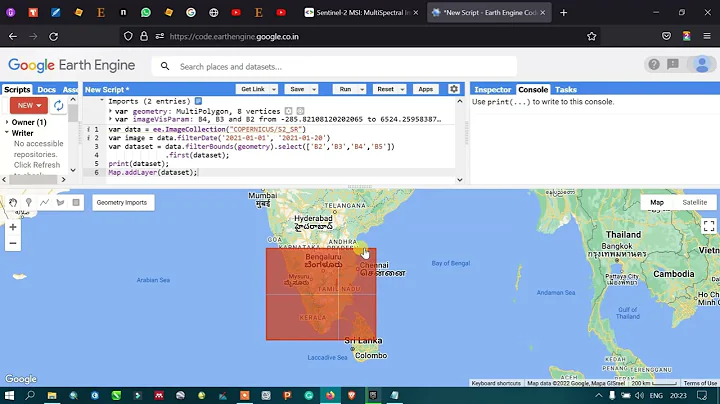Zoom out on the map

coord(13,243)
